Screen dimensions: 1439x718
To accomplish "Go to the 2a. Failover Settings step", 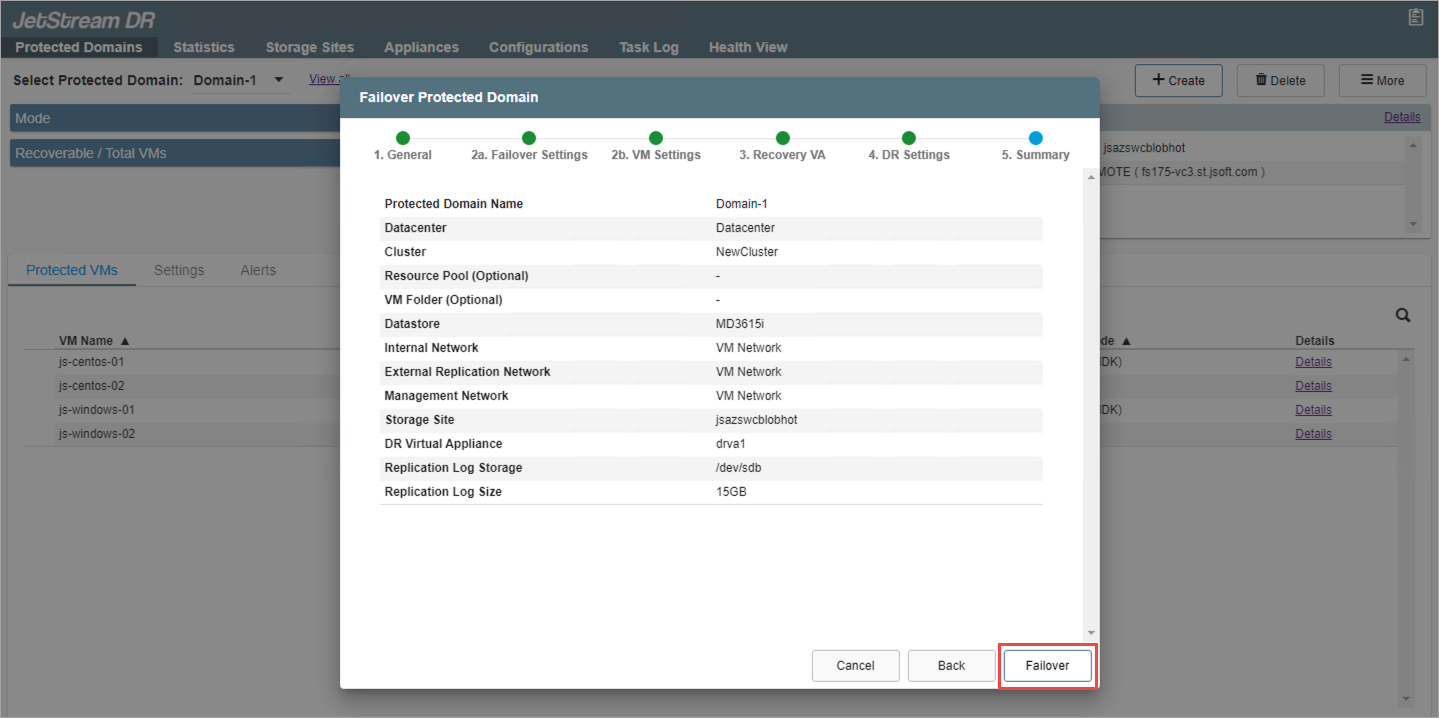I will (x=529, y=138).
